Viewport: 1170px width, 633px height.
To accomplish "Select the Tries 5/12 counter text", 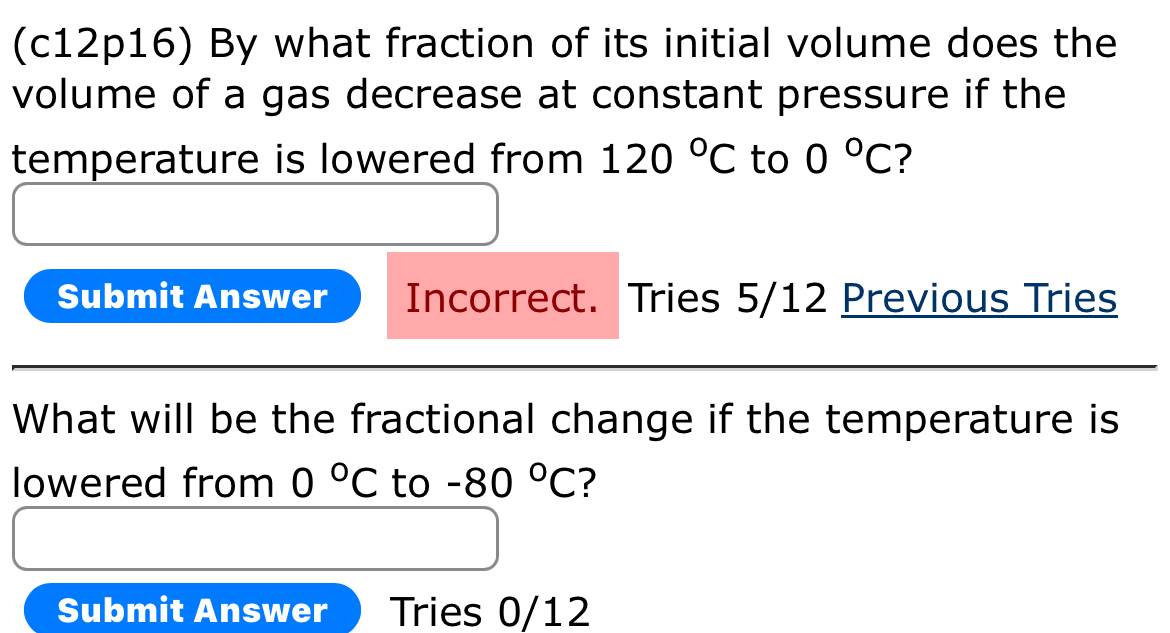I will pyautogui.click(x=722, y=297).
